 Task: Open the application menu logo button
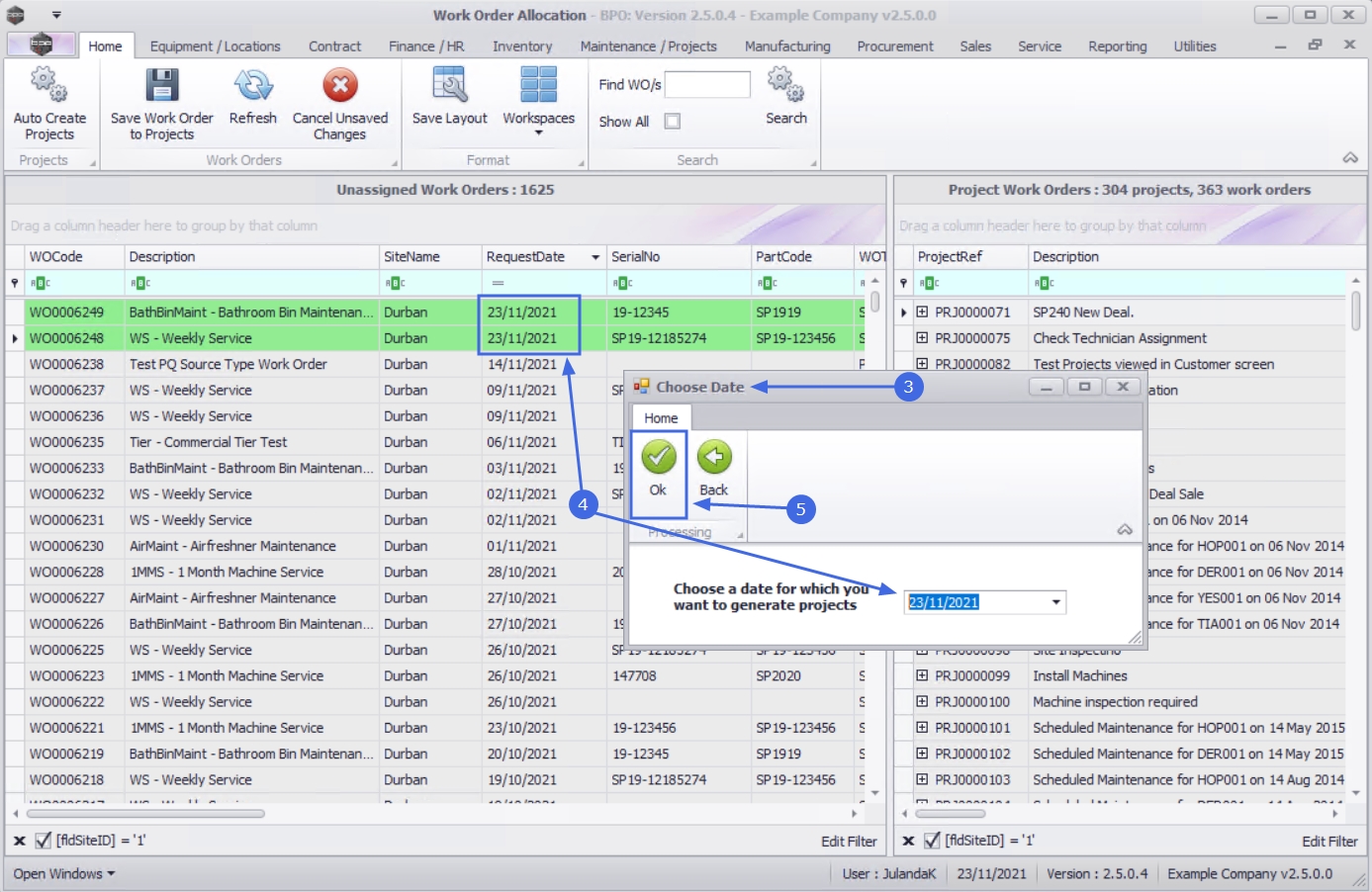41,45
